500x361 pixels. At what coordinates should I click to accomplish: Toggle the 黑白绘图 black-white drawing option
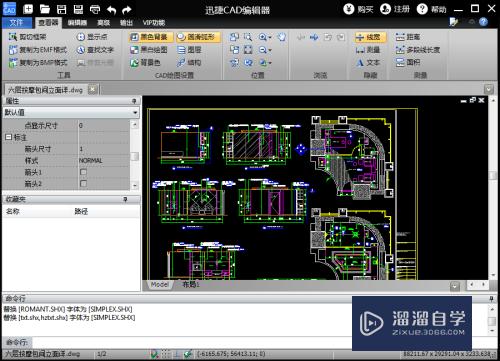coord(149,50)
